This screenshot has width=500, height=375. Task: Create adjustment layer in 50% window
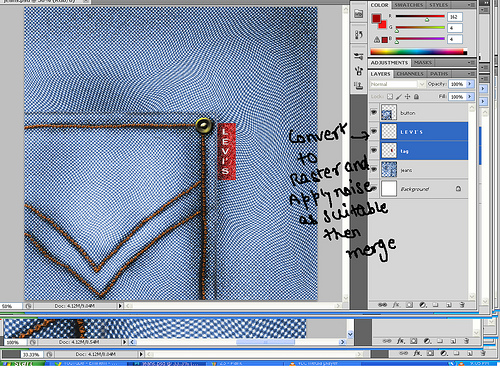click(x=423, y=305)
